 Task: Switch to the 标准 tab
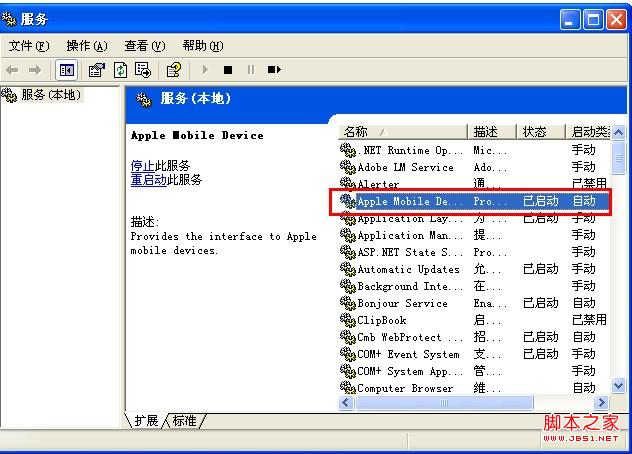coord(184,421)
